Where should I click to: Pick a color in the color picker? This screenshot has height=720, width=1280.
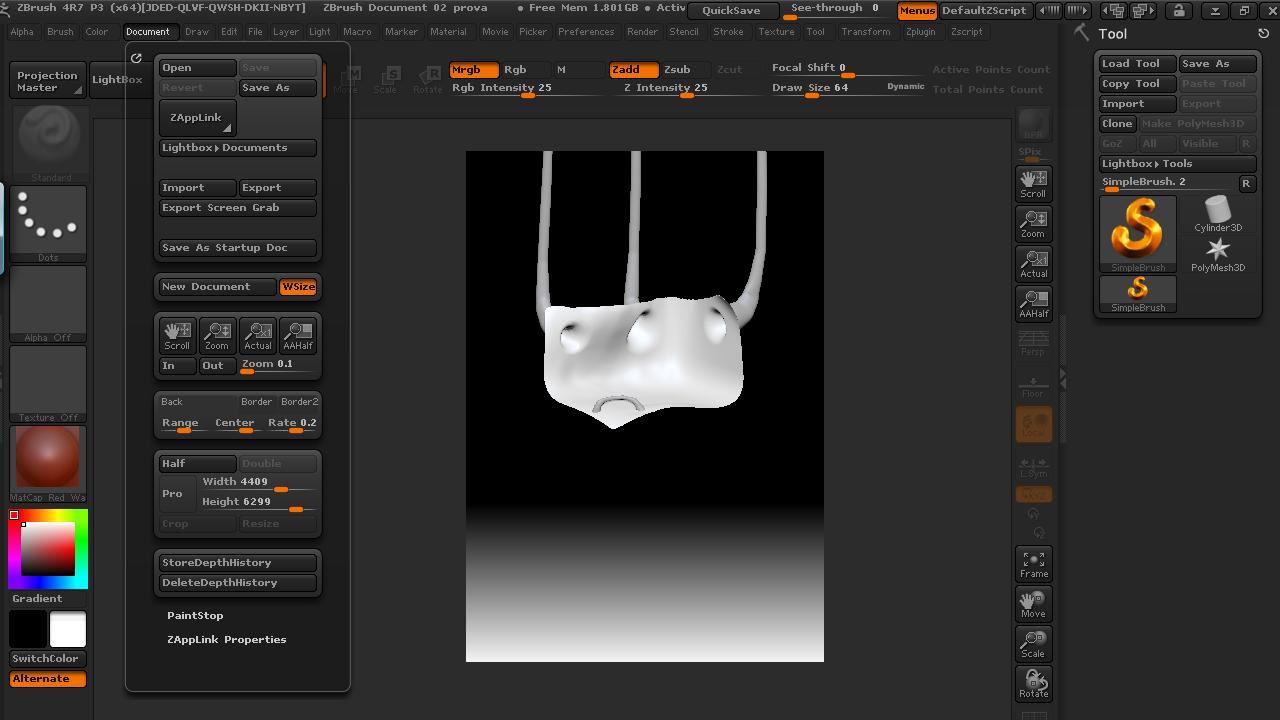pyautogui.click(x=49, y=549)
